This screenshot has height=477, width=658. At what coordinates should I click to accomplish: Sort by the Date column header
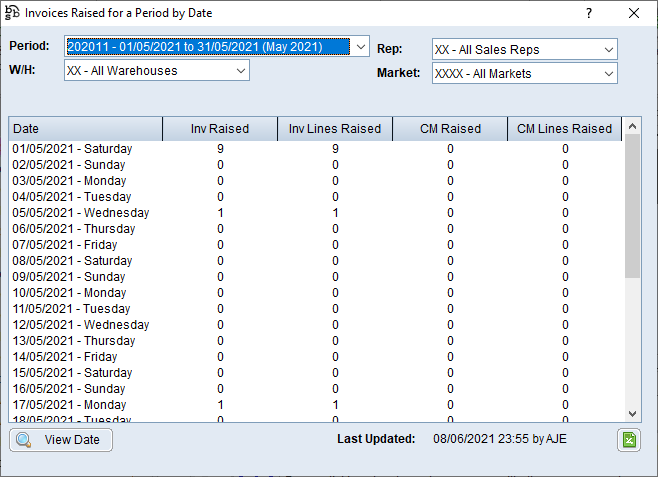[x=85, y=129]
